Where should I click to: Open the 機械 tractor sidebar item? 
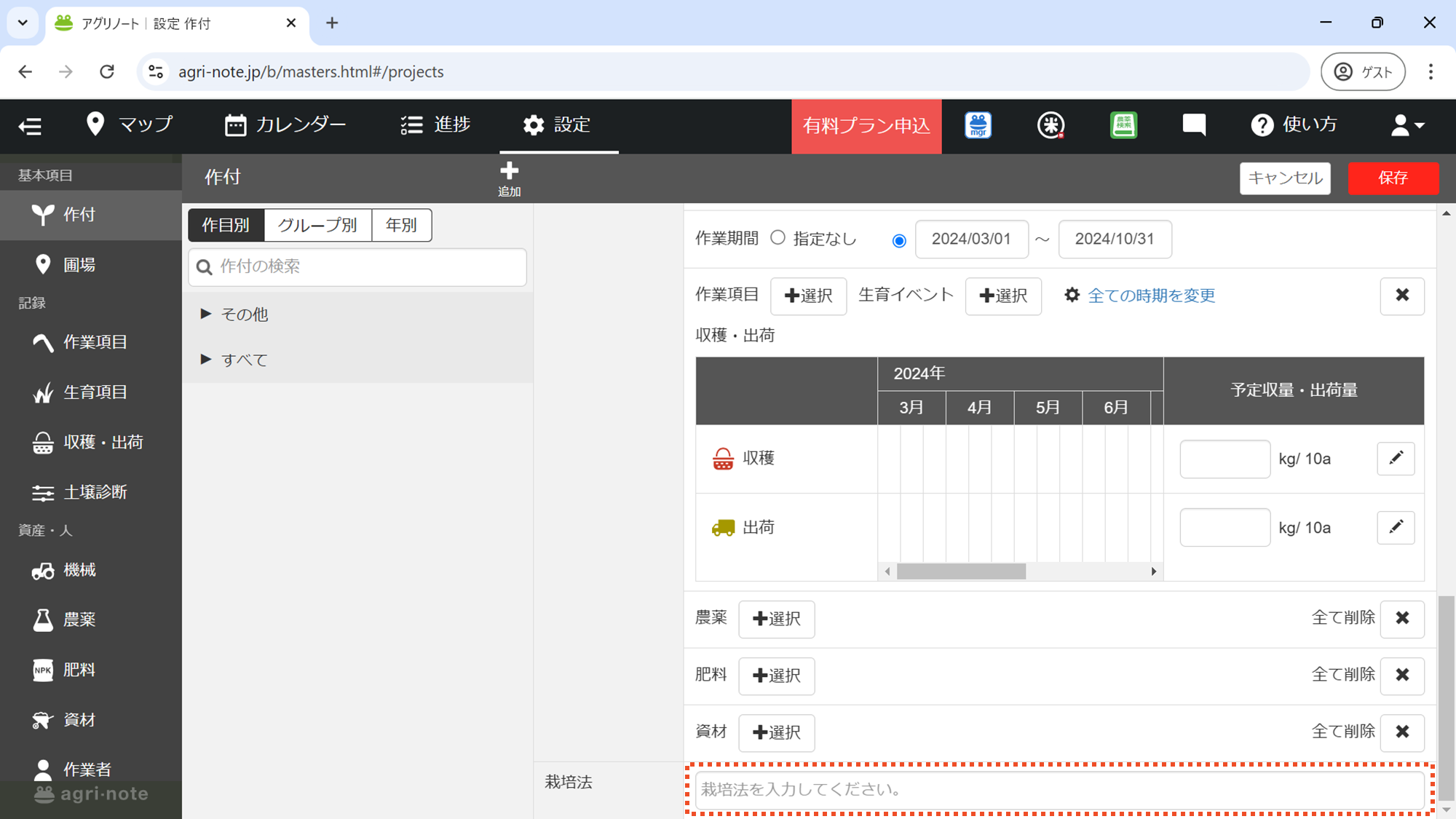tap(80, 570)
